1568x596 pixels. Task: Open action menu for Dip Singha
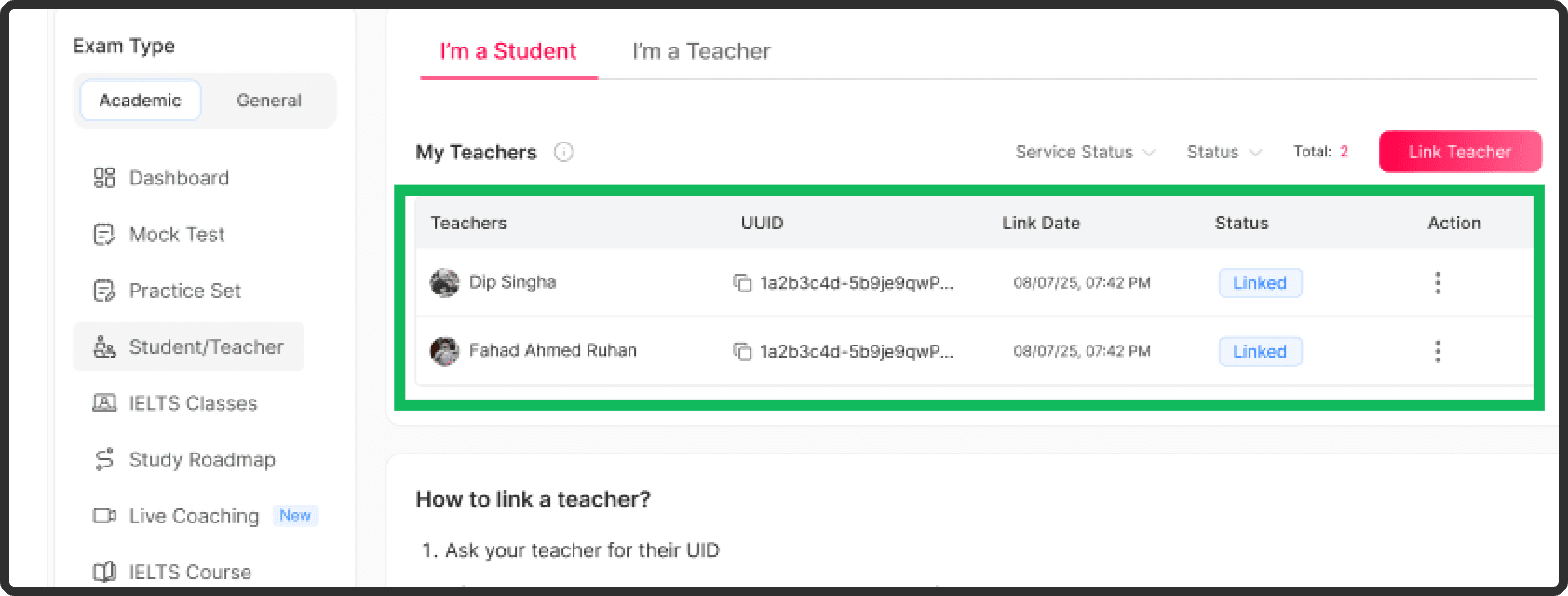coord(1438,282)
